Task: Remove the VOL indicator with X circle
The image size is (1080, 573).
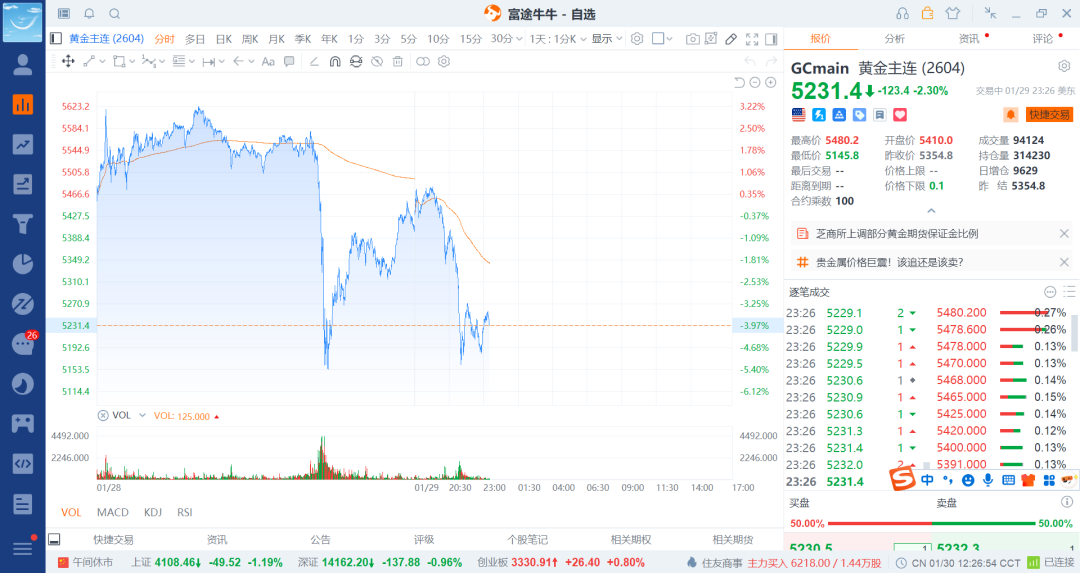Action: click(103, 415)
